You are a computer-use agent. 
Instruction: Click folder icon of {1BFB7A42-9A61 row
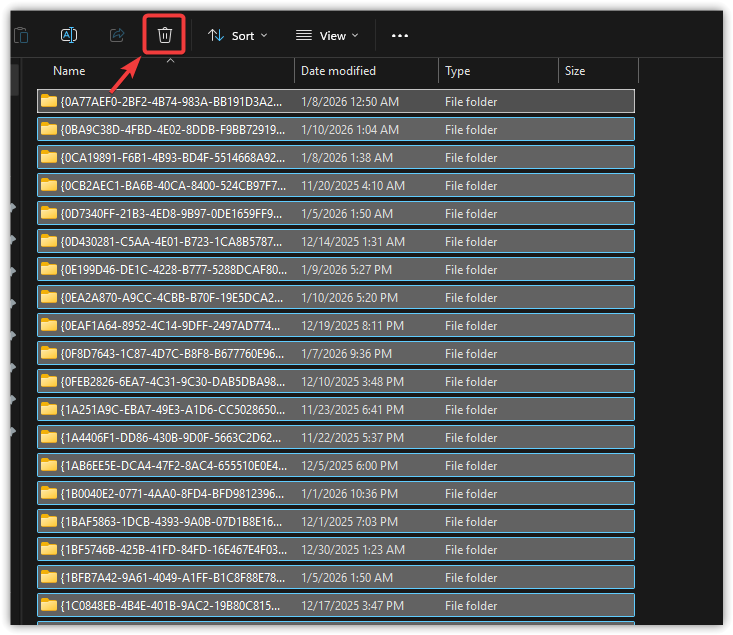click(x=49, y=577)
